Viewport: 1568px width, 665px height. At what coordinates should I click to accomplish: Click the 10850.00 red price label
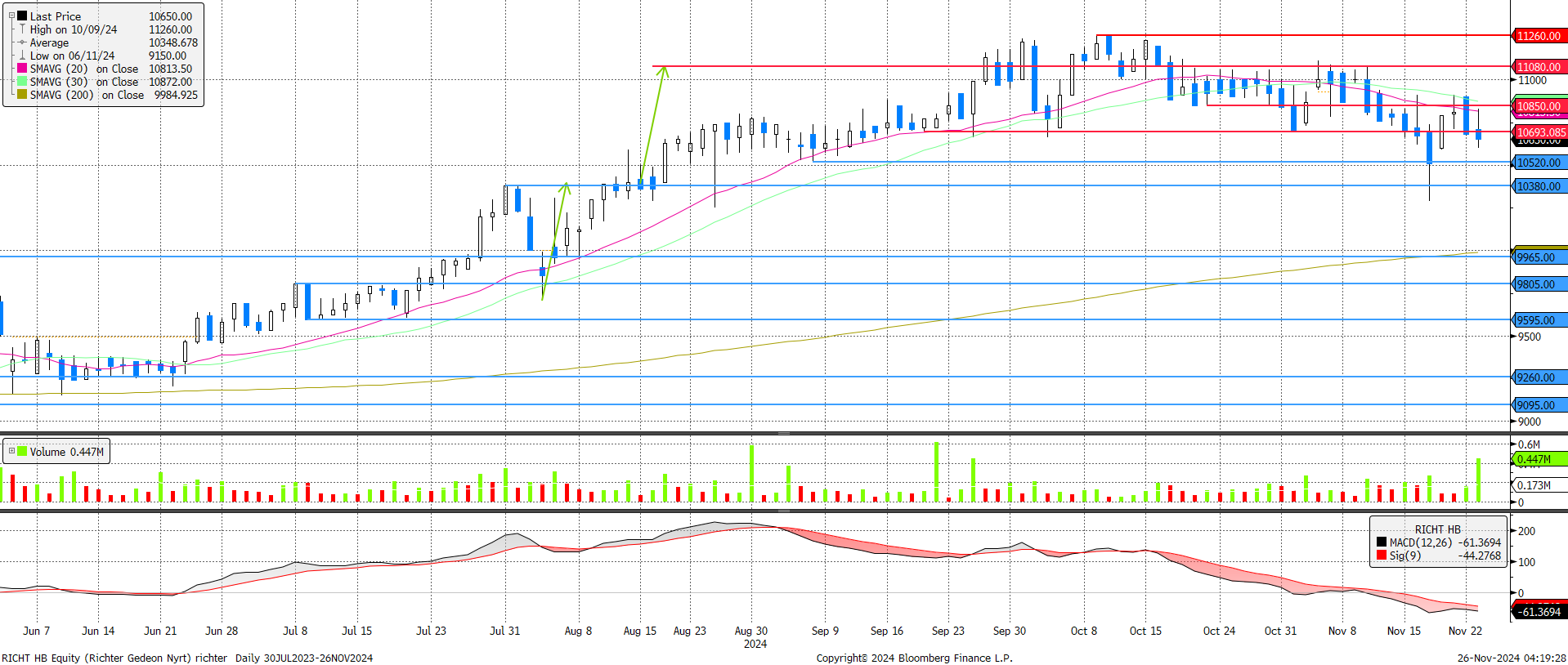(x=1539, y=106)
